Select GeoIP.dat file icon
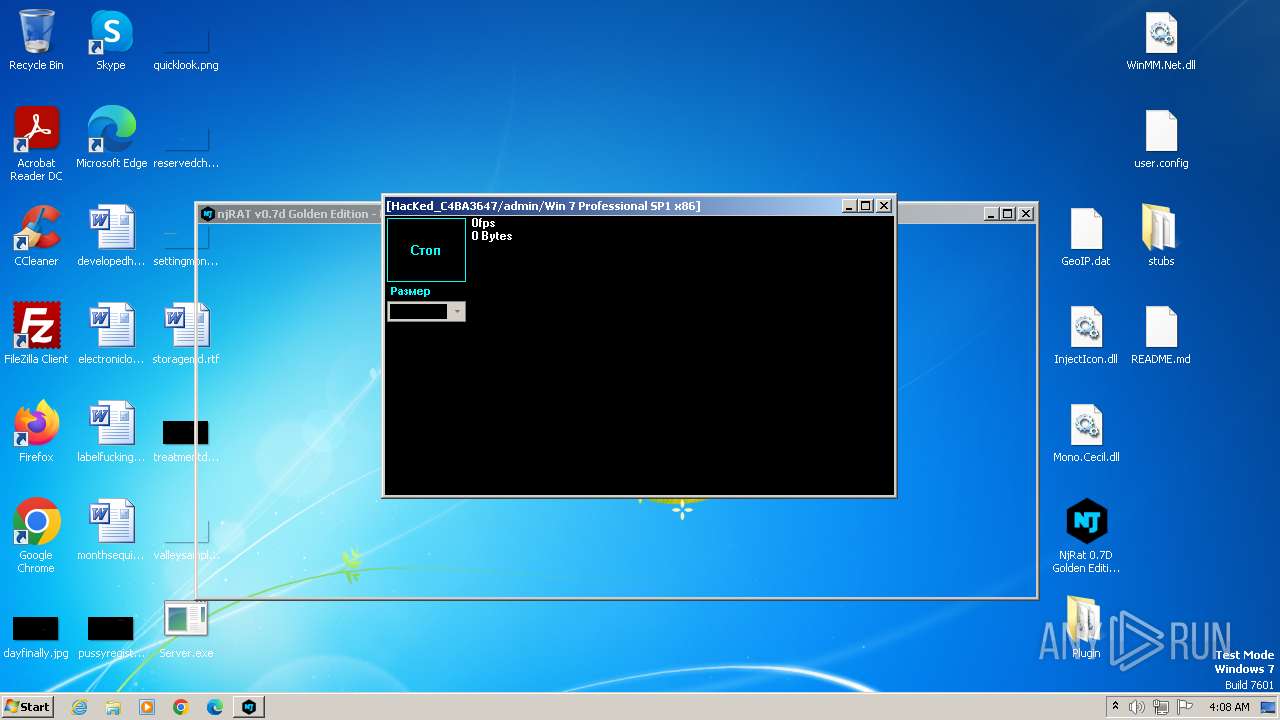The image size is (1280, 720). 1086,237
